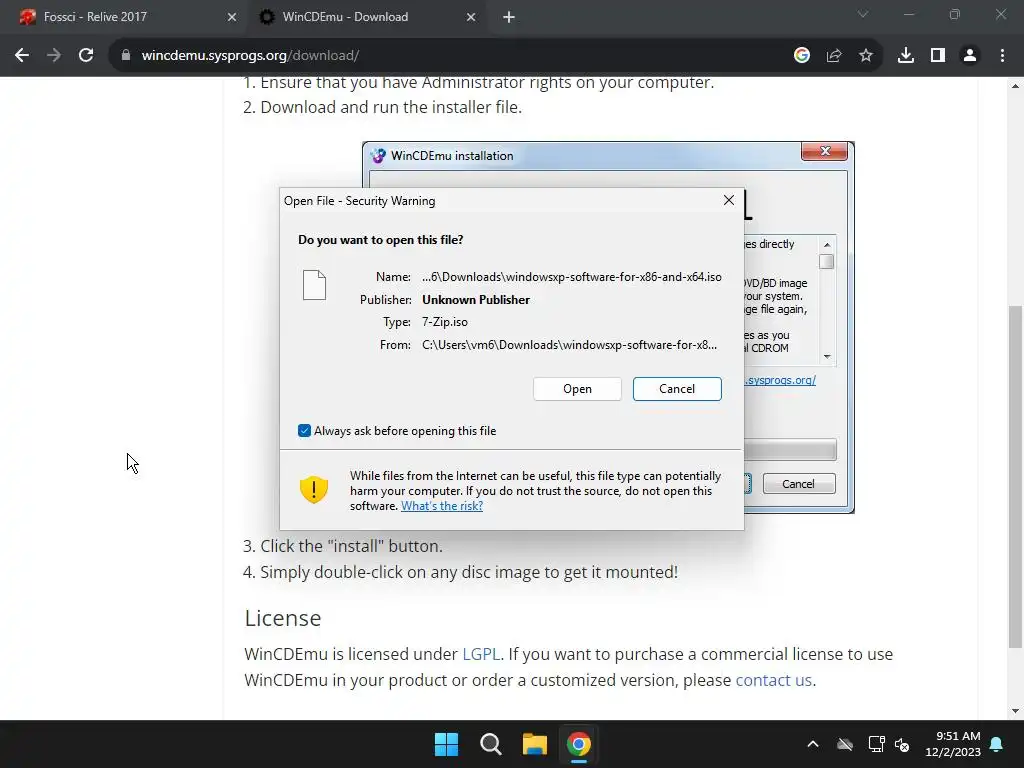This screenshot has height=768, width=1024.
Task: Open the Chrome three-dot menu
Action: 1002,56
